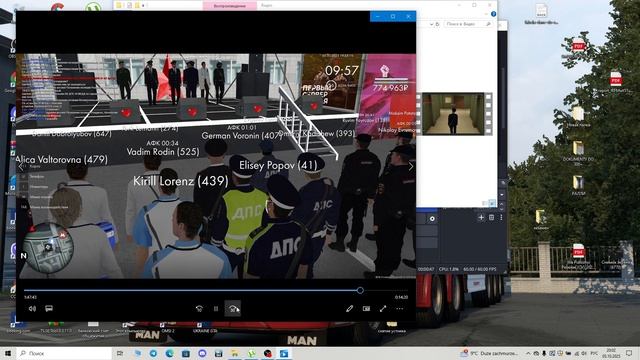Select the text document icon atop desktop
Image resolution: width=640 pixels, height=360 pixels.
coord(541,13)
